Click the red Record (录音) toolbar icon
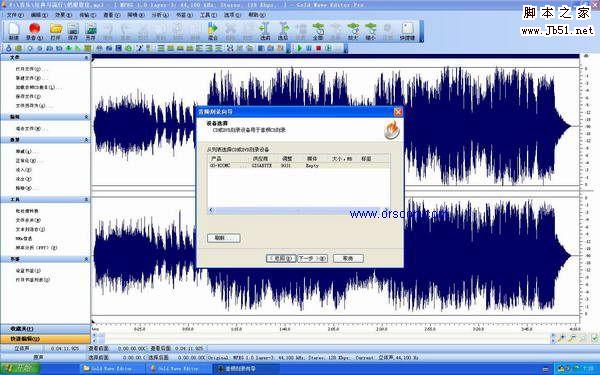Viewport: 600px width, 375px height. (x=34, y=31)
